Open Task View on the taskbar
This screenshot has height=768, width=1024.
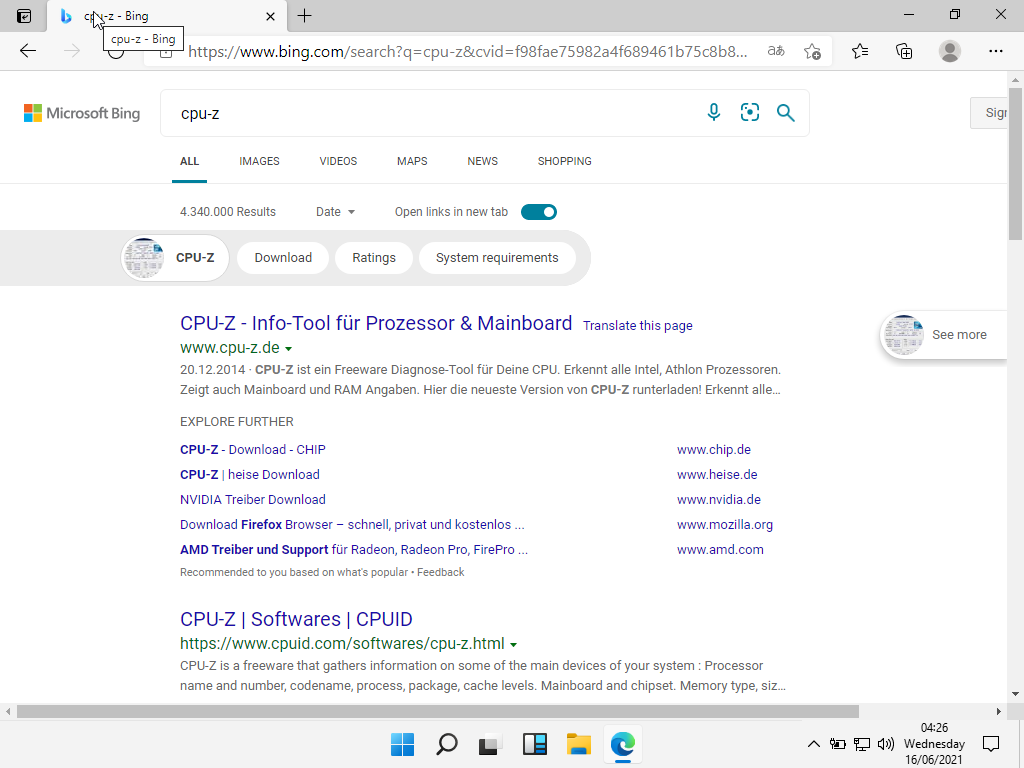[490, 744]
